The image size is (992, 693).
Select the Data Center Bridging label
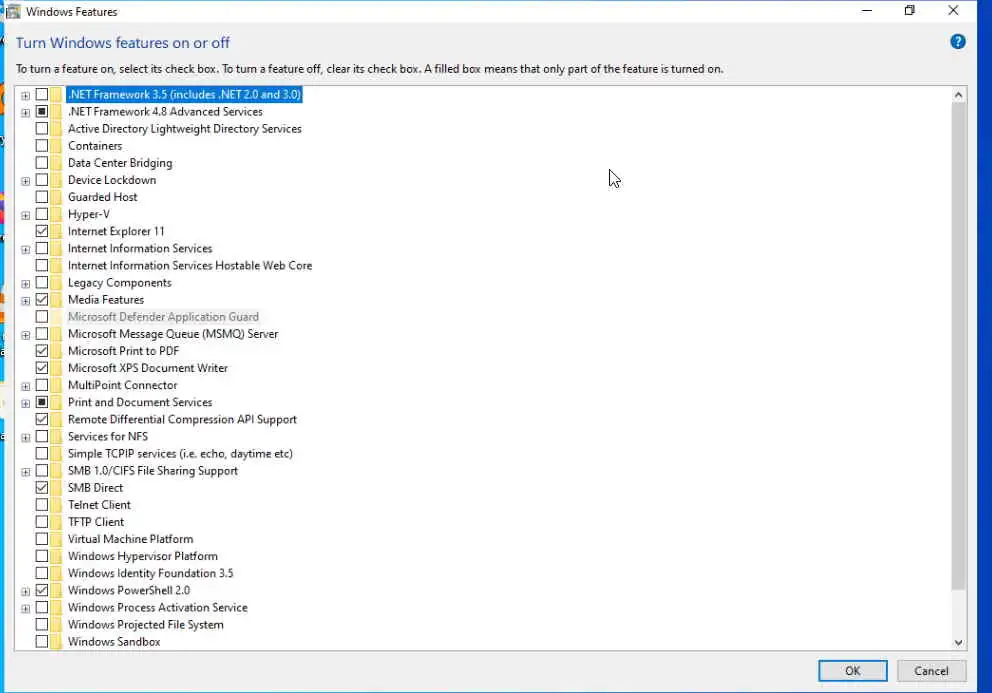coord(120,163)
